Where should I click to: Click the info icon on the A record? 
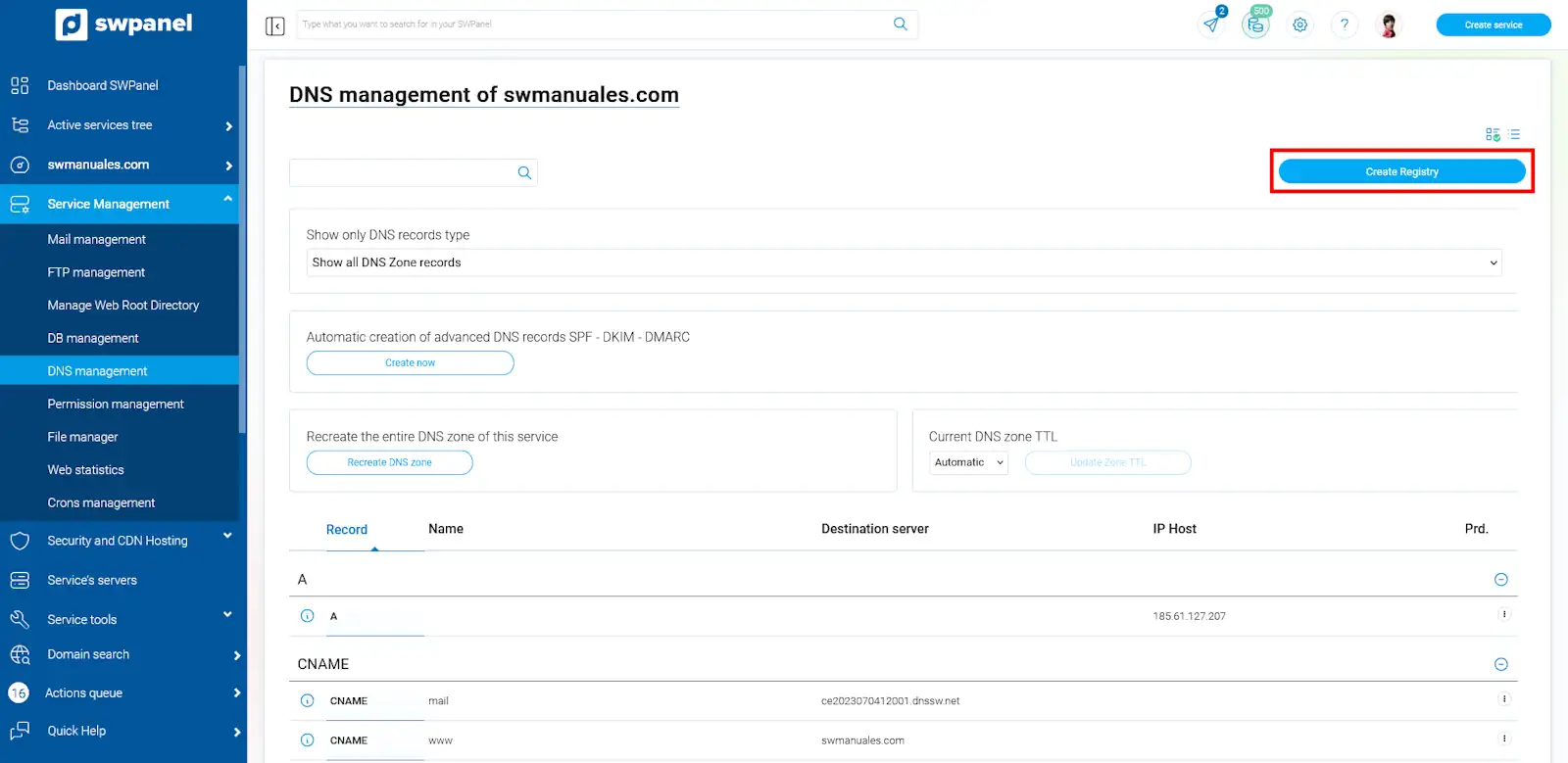click(x=307, y=616)
